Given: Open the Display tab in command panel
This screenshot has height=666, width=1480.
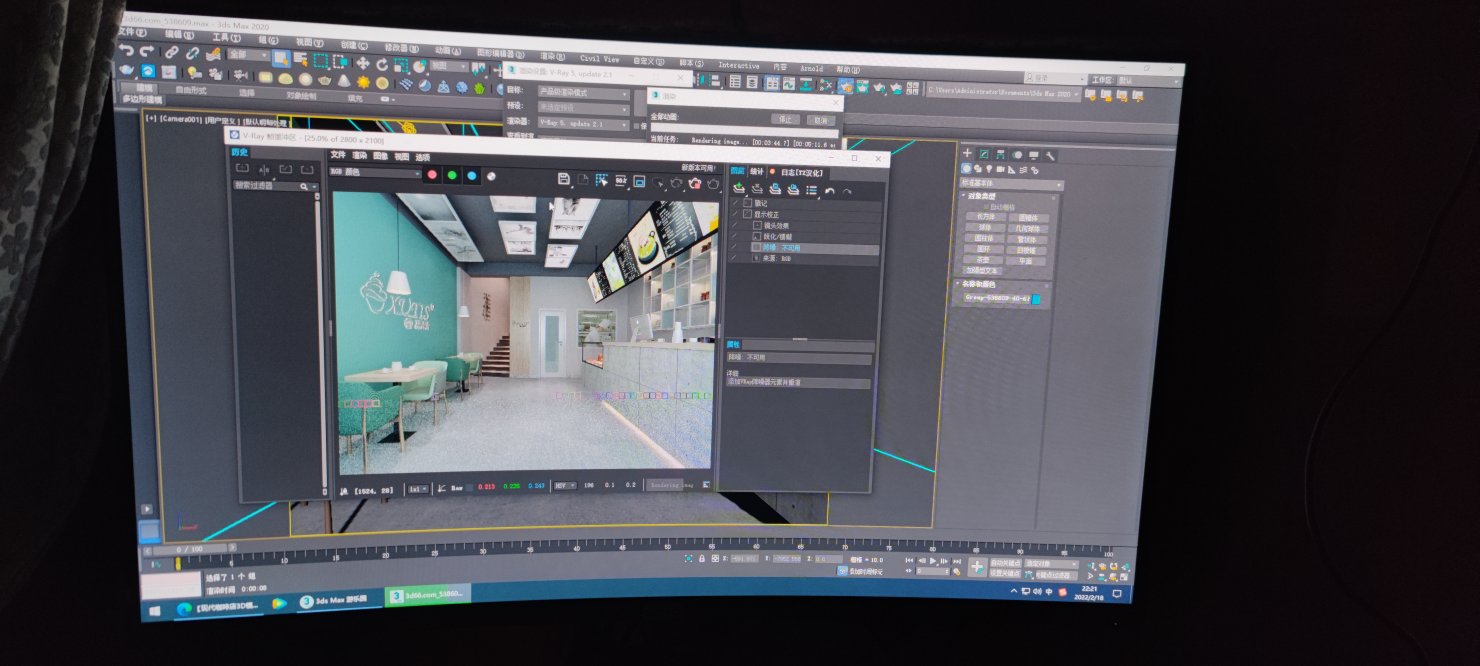Looking at the screenshot, I should [x=1033, y=155].
